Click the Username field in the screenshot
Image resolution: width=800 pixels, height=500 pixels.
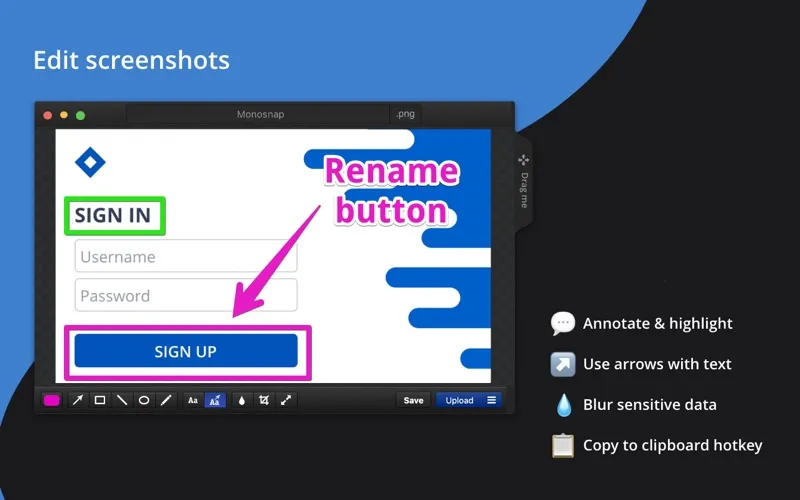186,256
